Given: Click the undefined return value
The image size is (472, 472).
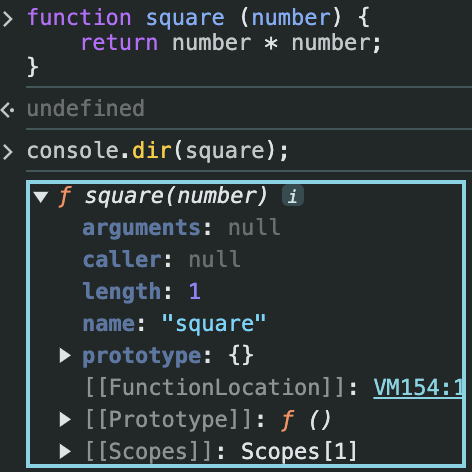Looking at the screenshot, I should pos(86,108).
